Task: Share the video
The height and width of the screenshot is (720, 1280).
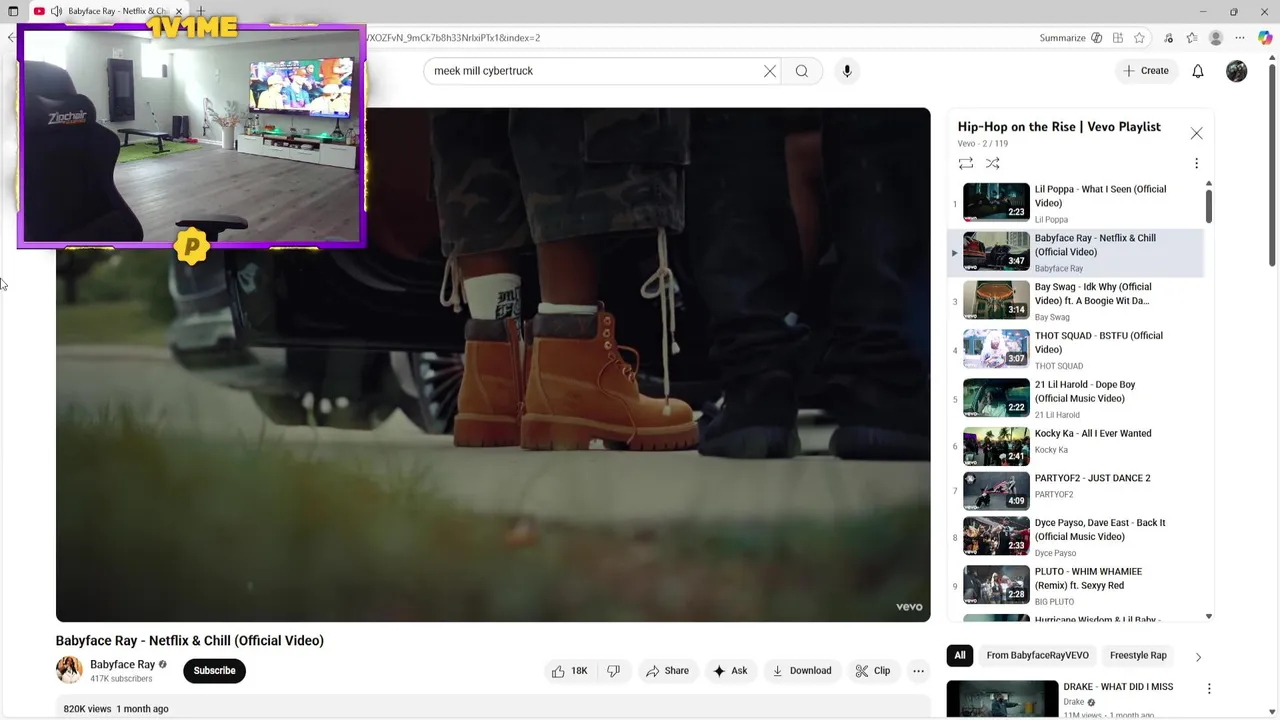Action: point(667,671)
